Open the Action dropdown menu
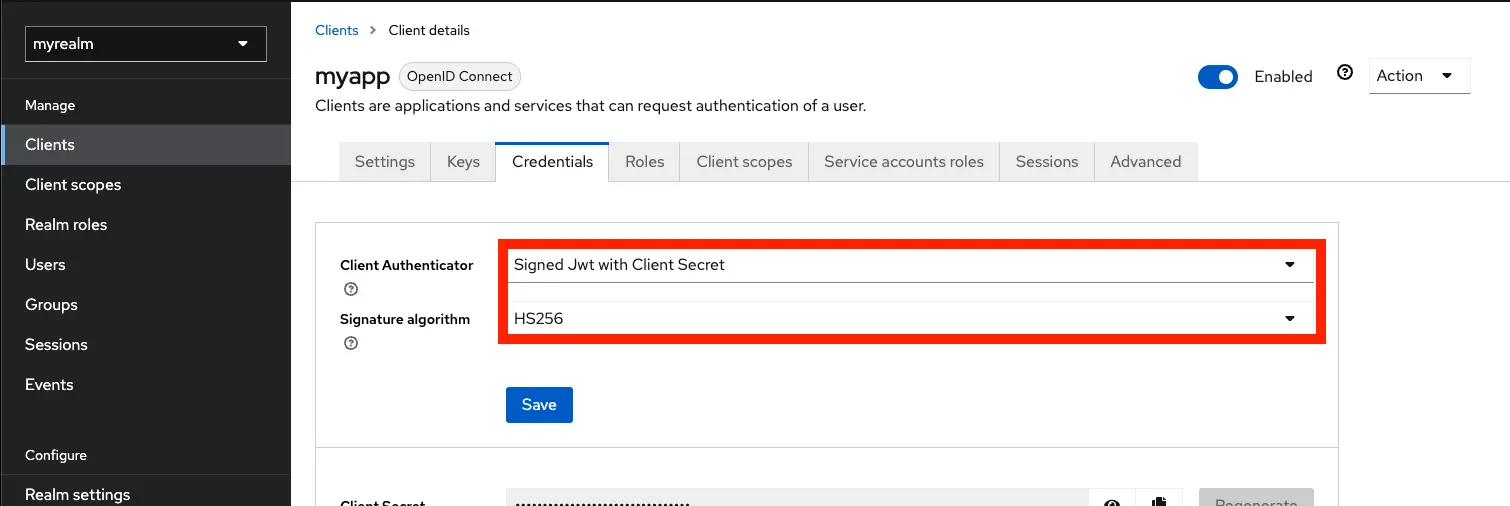Image resolution: width=1510 pixels, height=506 pixels. point(1419,76)
